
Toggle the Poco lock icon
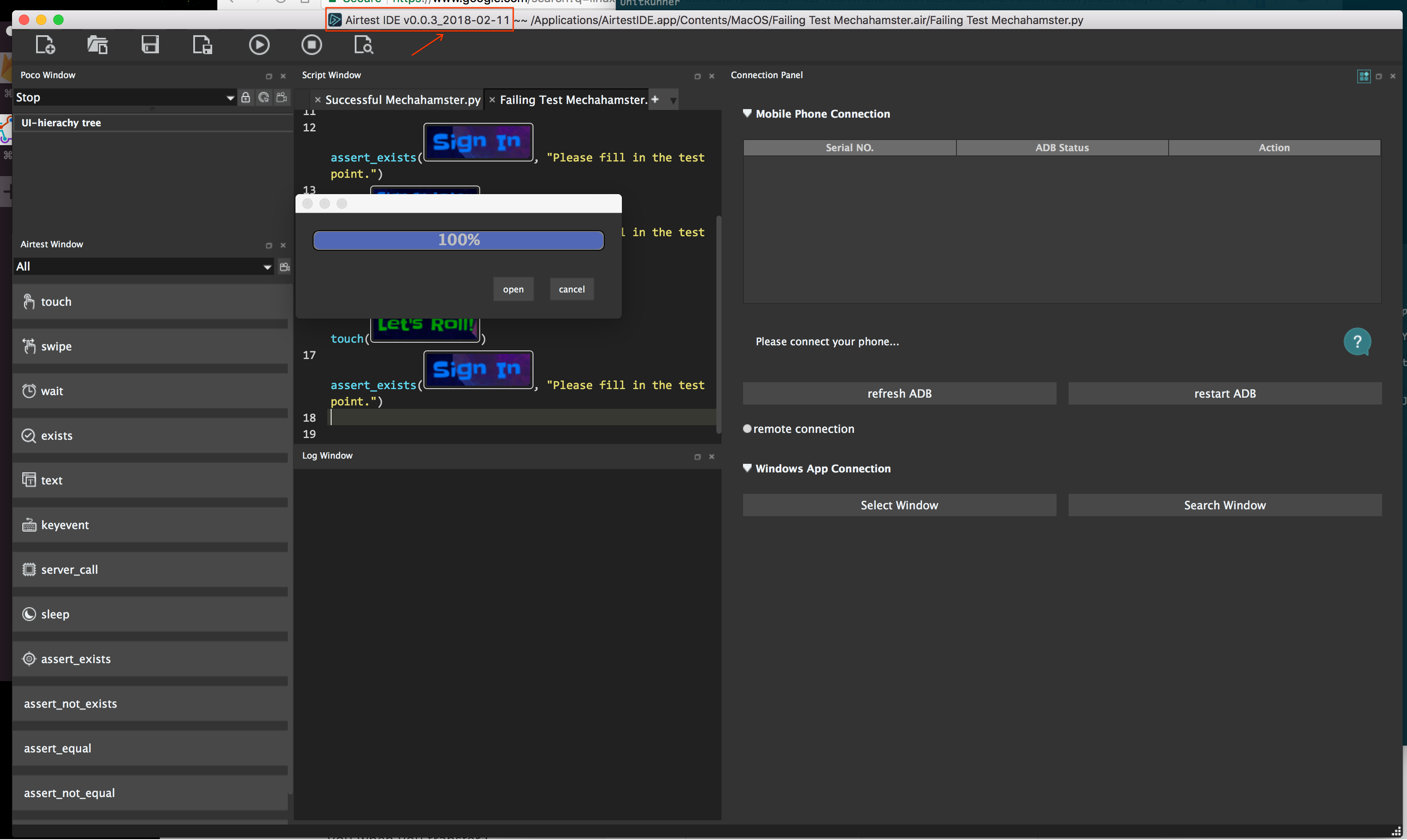[x=246, y=97]
